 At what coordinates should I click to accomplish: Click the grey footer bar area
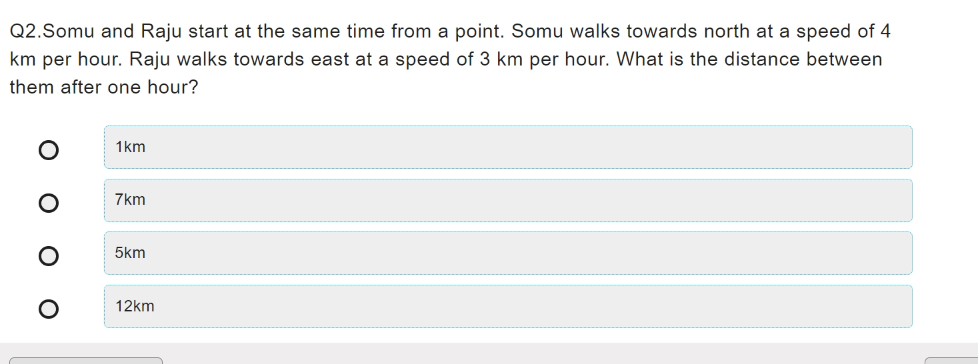(489, 353)
